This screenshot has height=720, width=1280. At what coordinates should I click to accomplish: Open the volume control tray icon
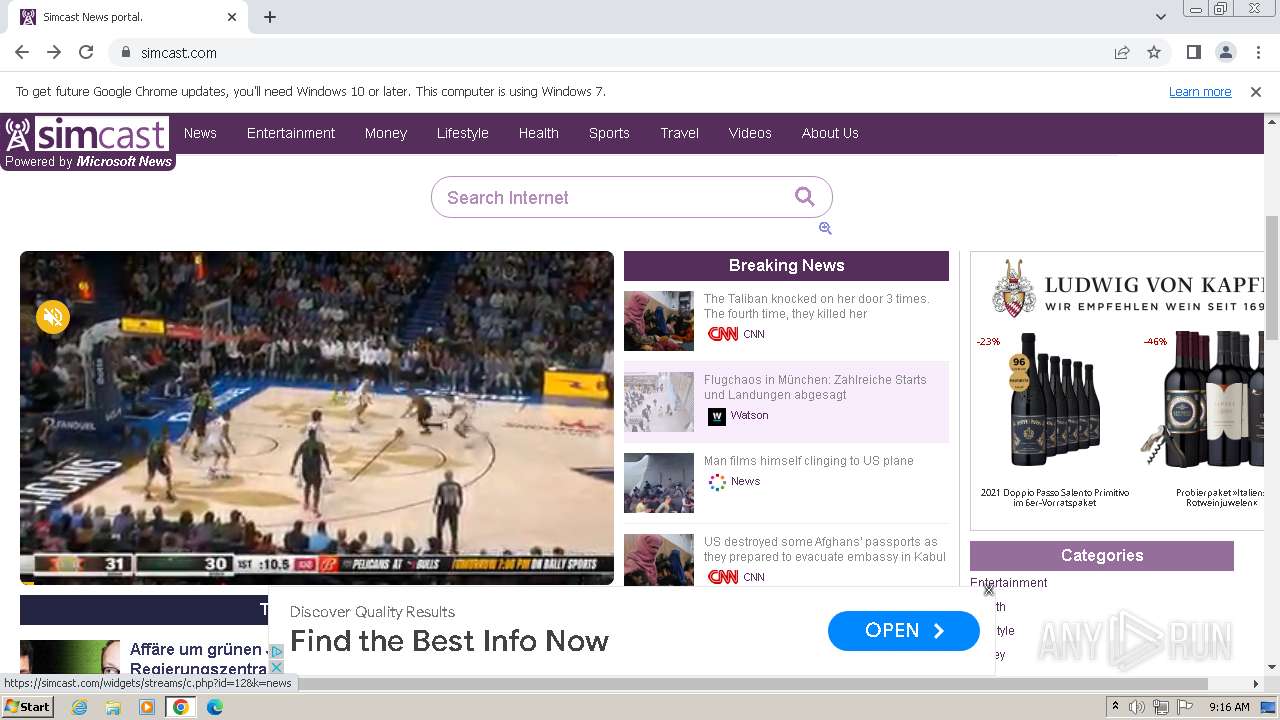pyautogui.click(x=1137, y=707)
